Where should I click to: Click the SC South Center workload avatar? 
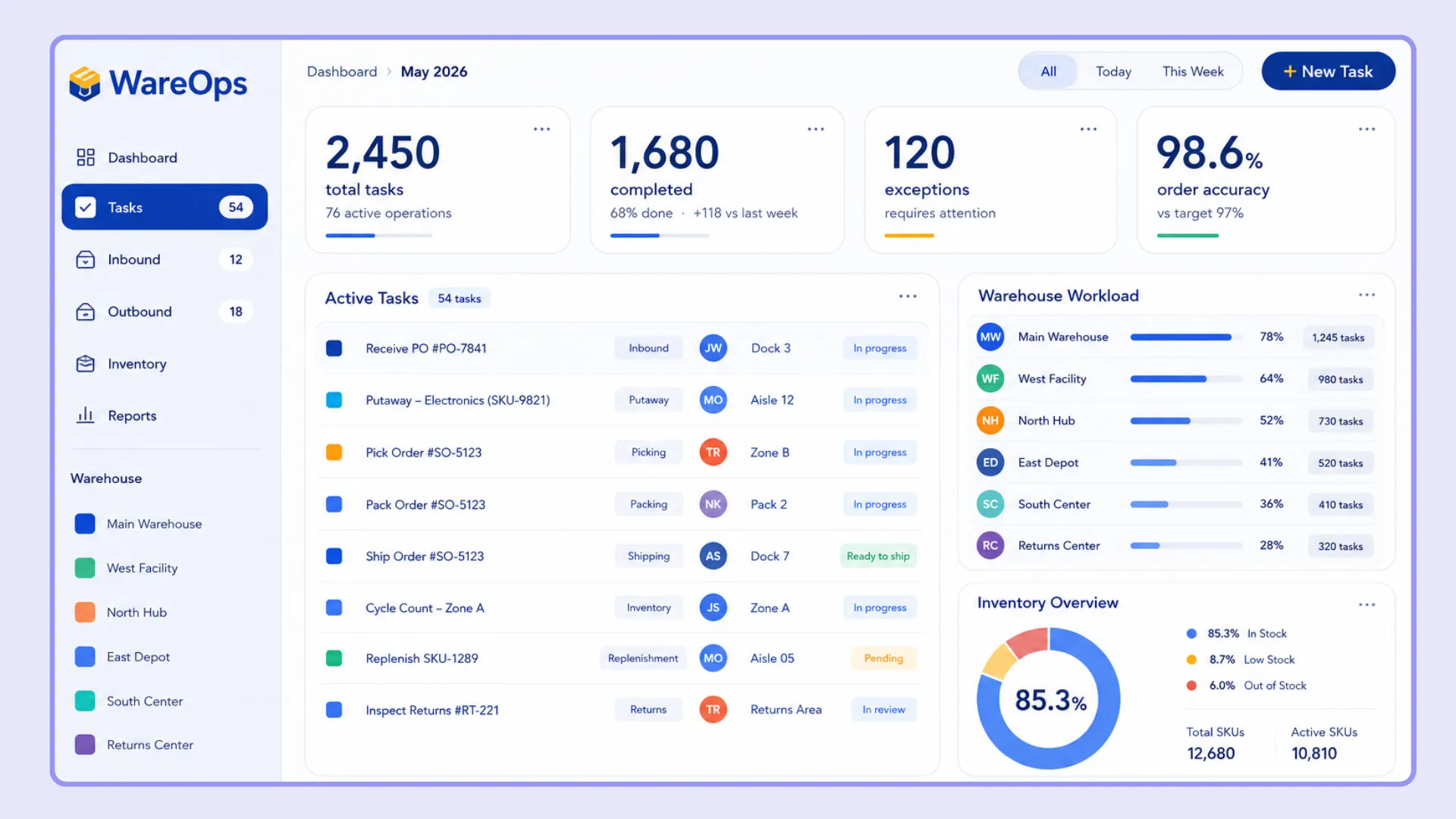(990, 504)
